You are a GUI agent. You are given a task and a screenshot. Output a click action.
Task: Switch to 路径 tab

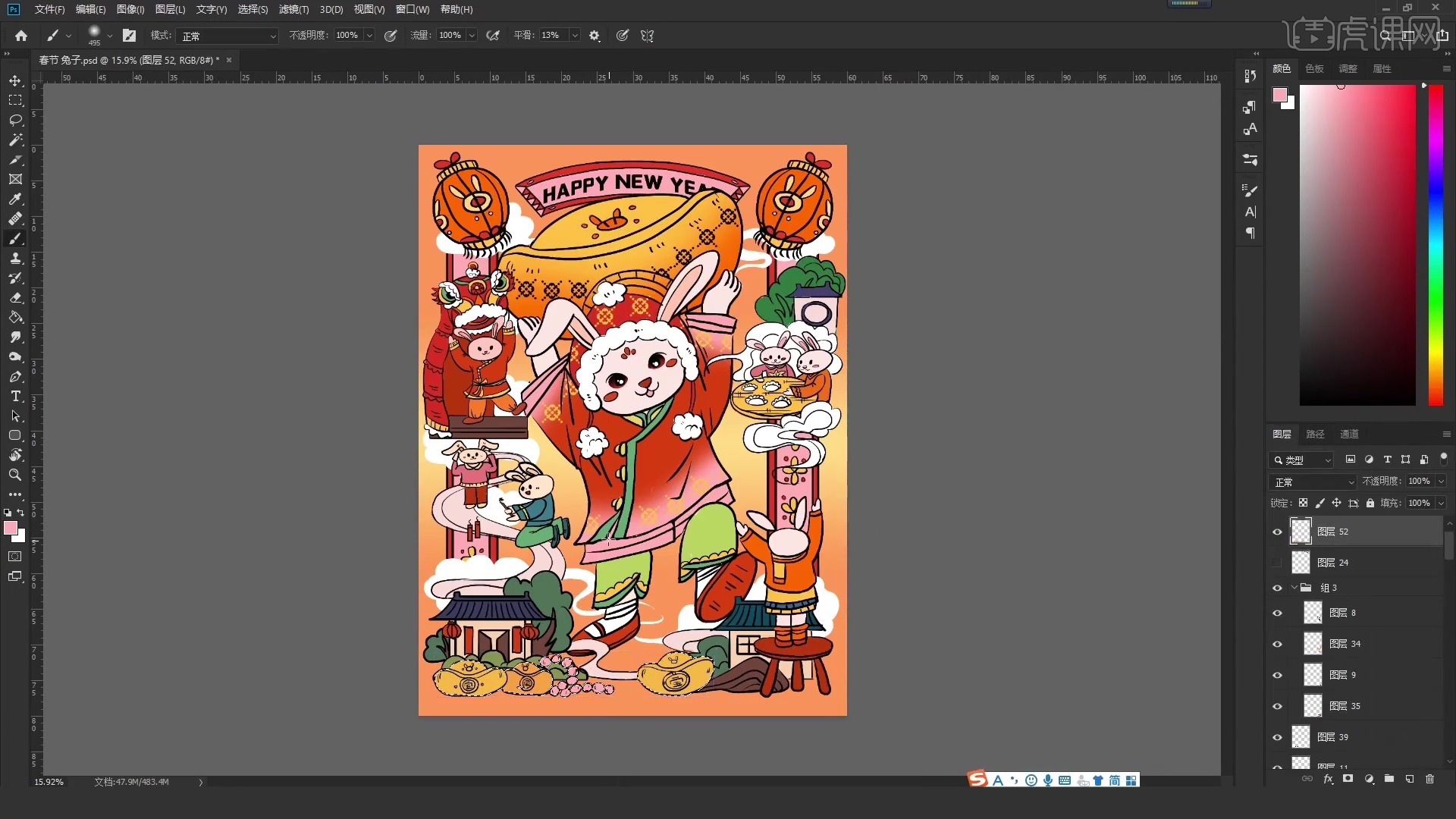tap(1316, 434)
